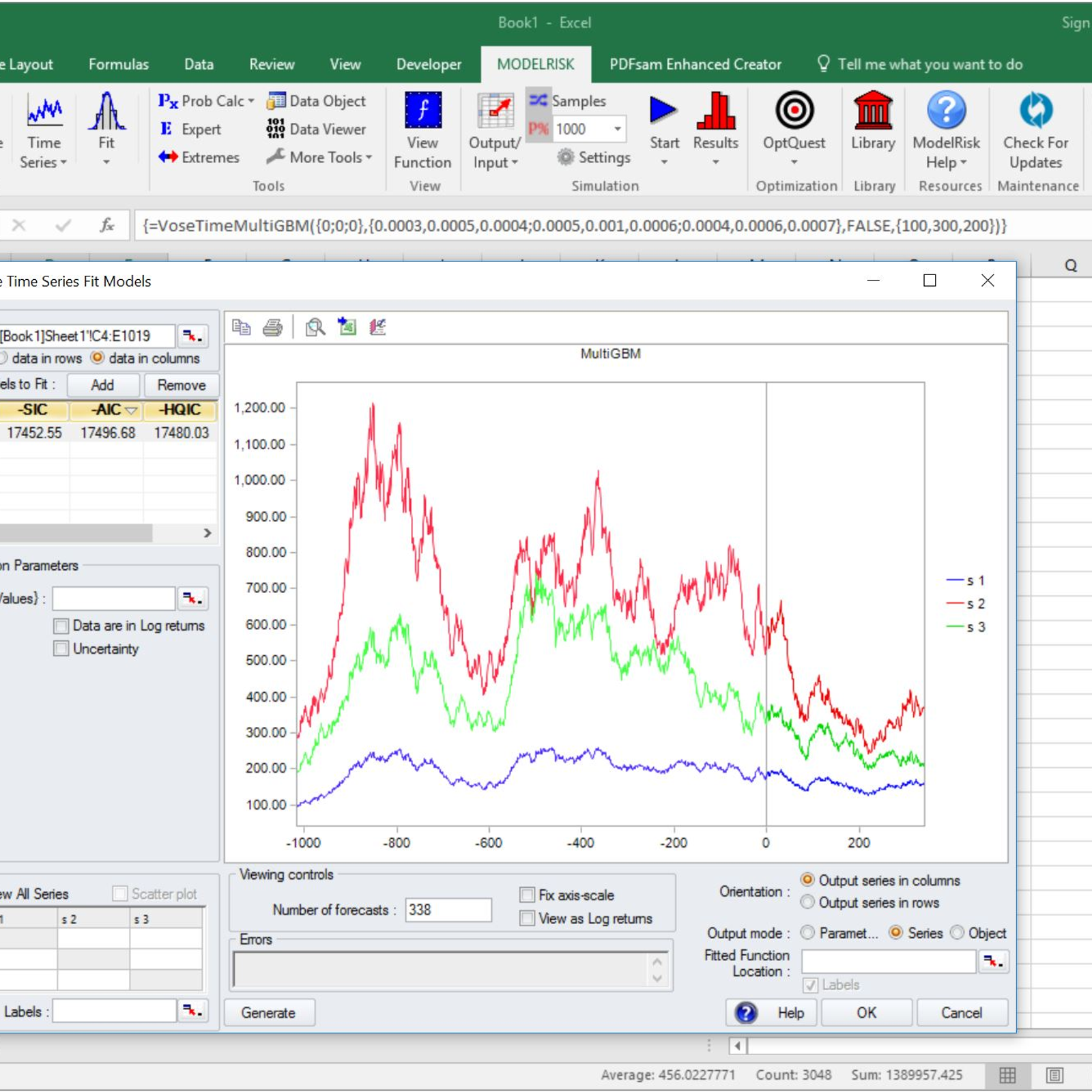
Task: Click the chart options icon
Action: click(377, 327)
